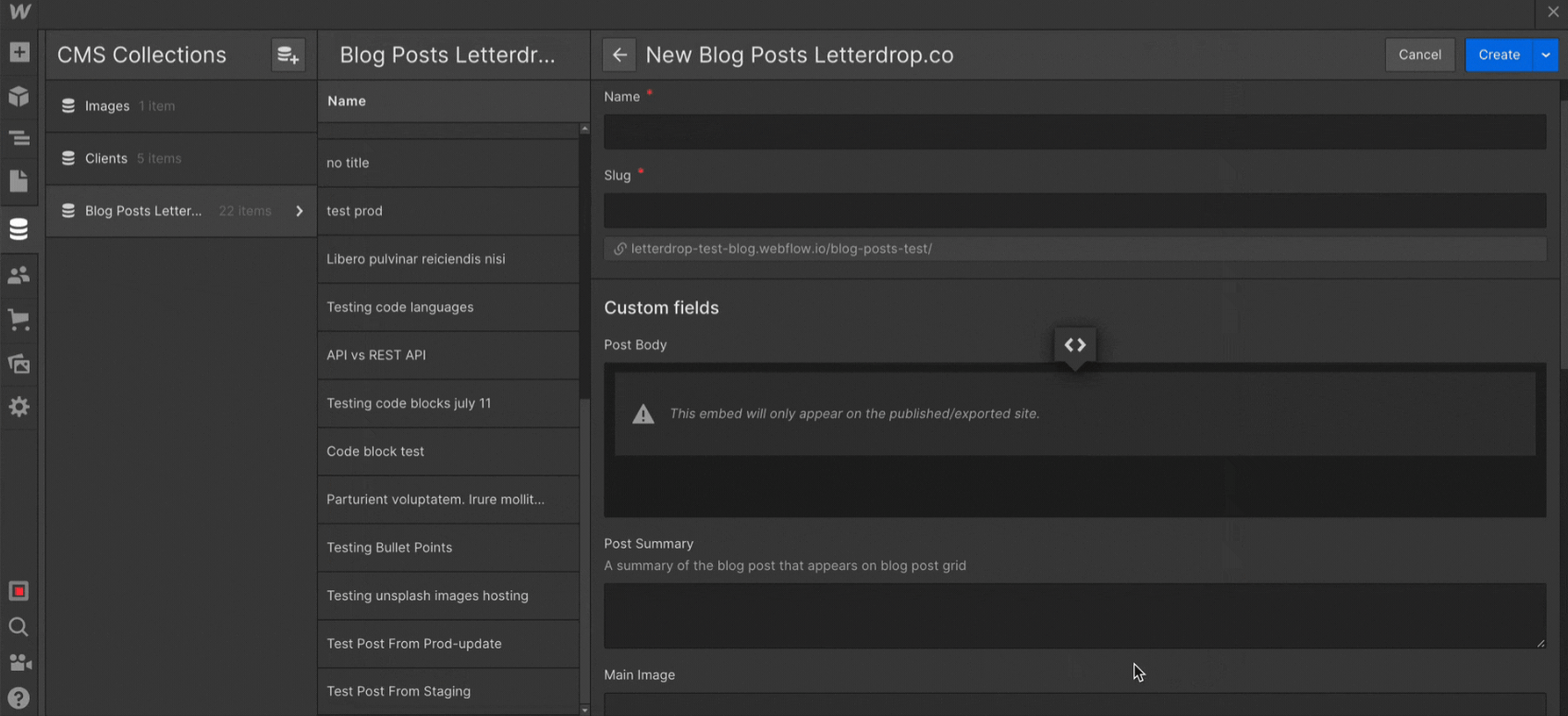Open the Navigator panel
This screenshot has height=716, width=1568.
(18, 139)
